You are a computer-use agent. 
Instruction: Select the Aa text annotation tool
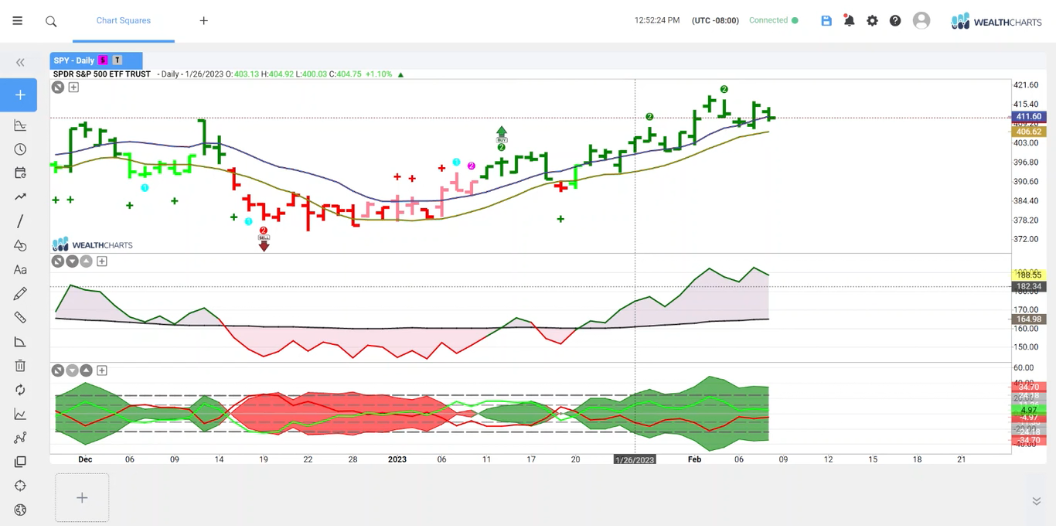coord(20,269)
